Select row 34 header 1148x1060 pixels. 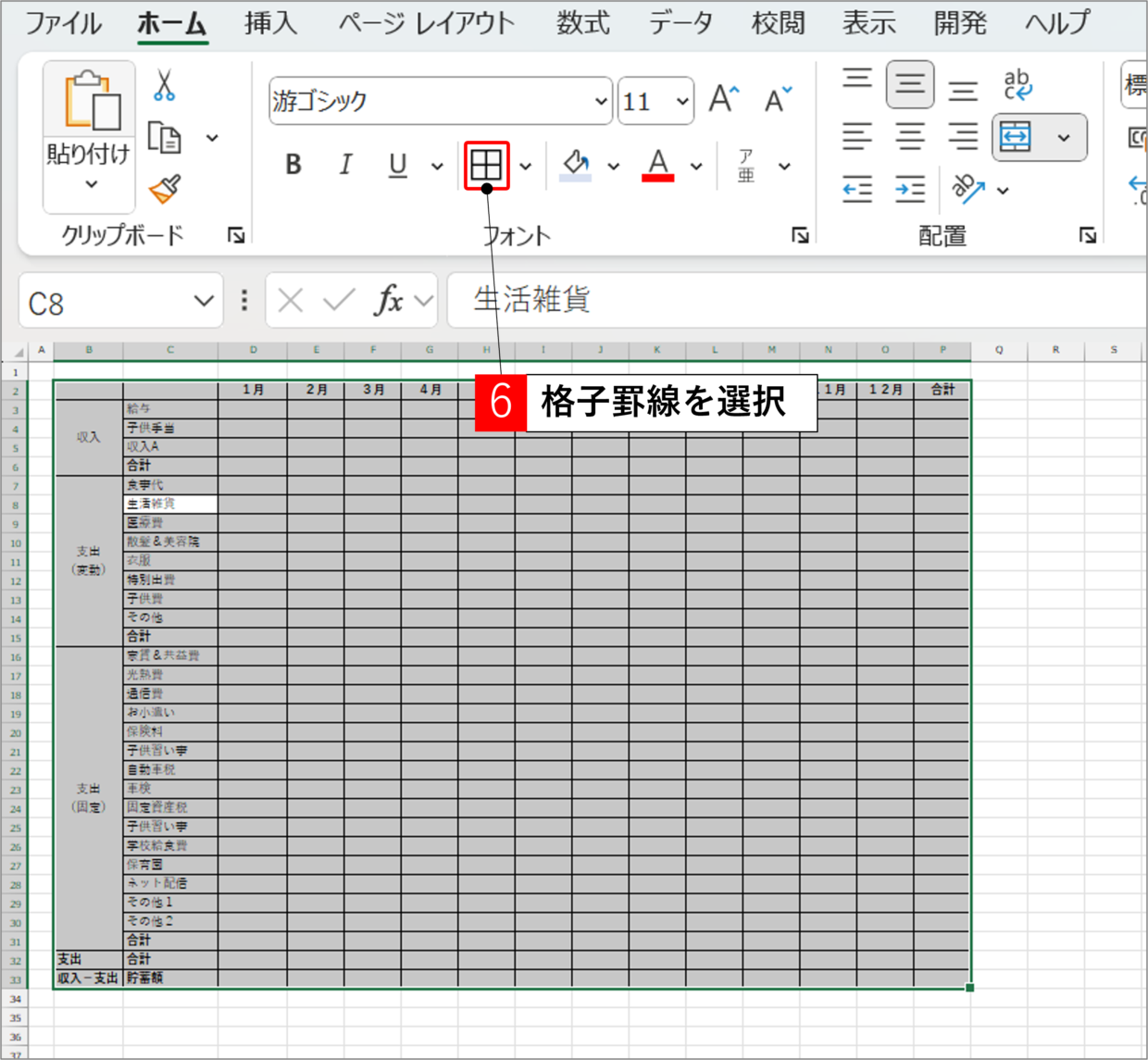16,999
